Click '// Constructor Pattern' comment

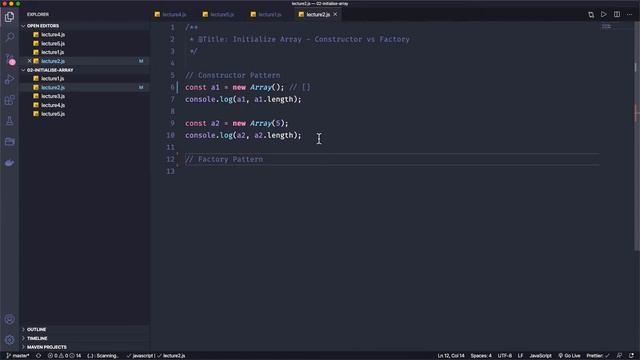click(x=233, y=76)
